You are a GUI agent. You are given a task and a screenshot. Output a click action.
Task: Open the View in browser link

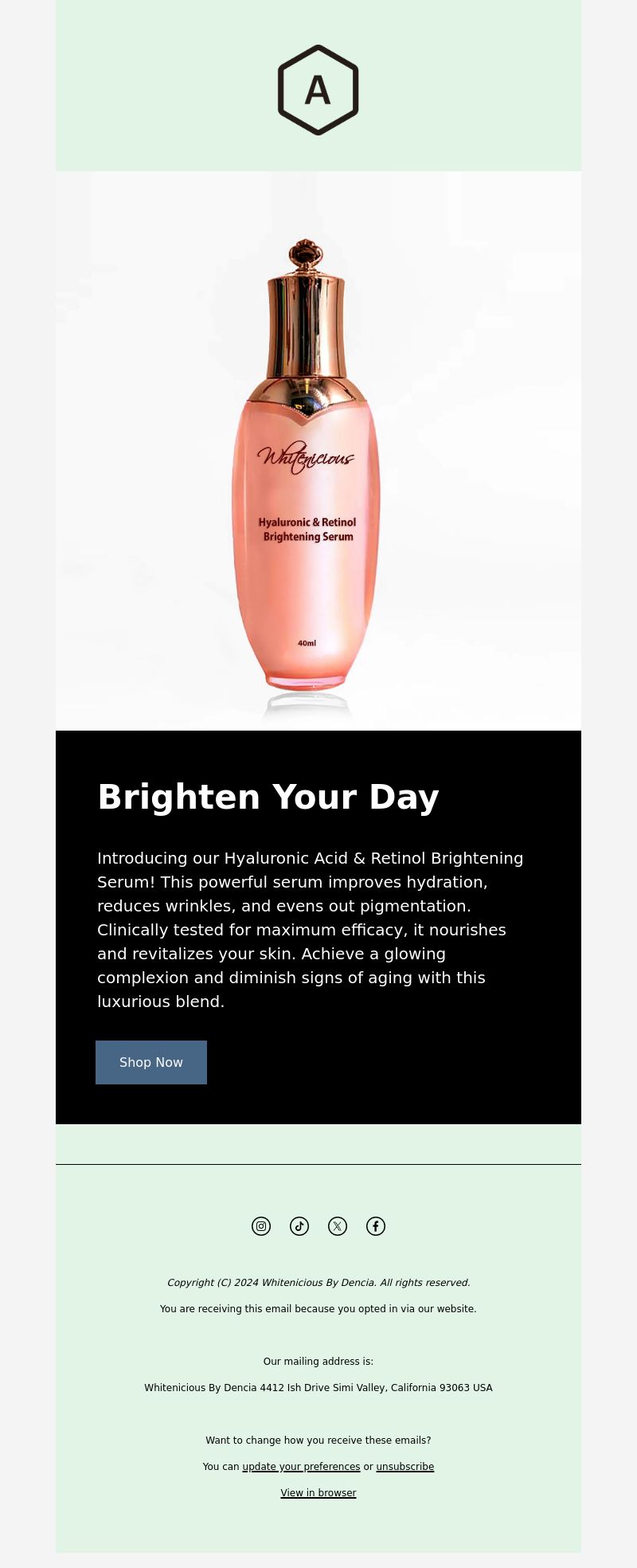(x=318, y=1492)
